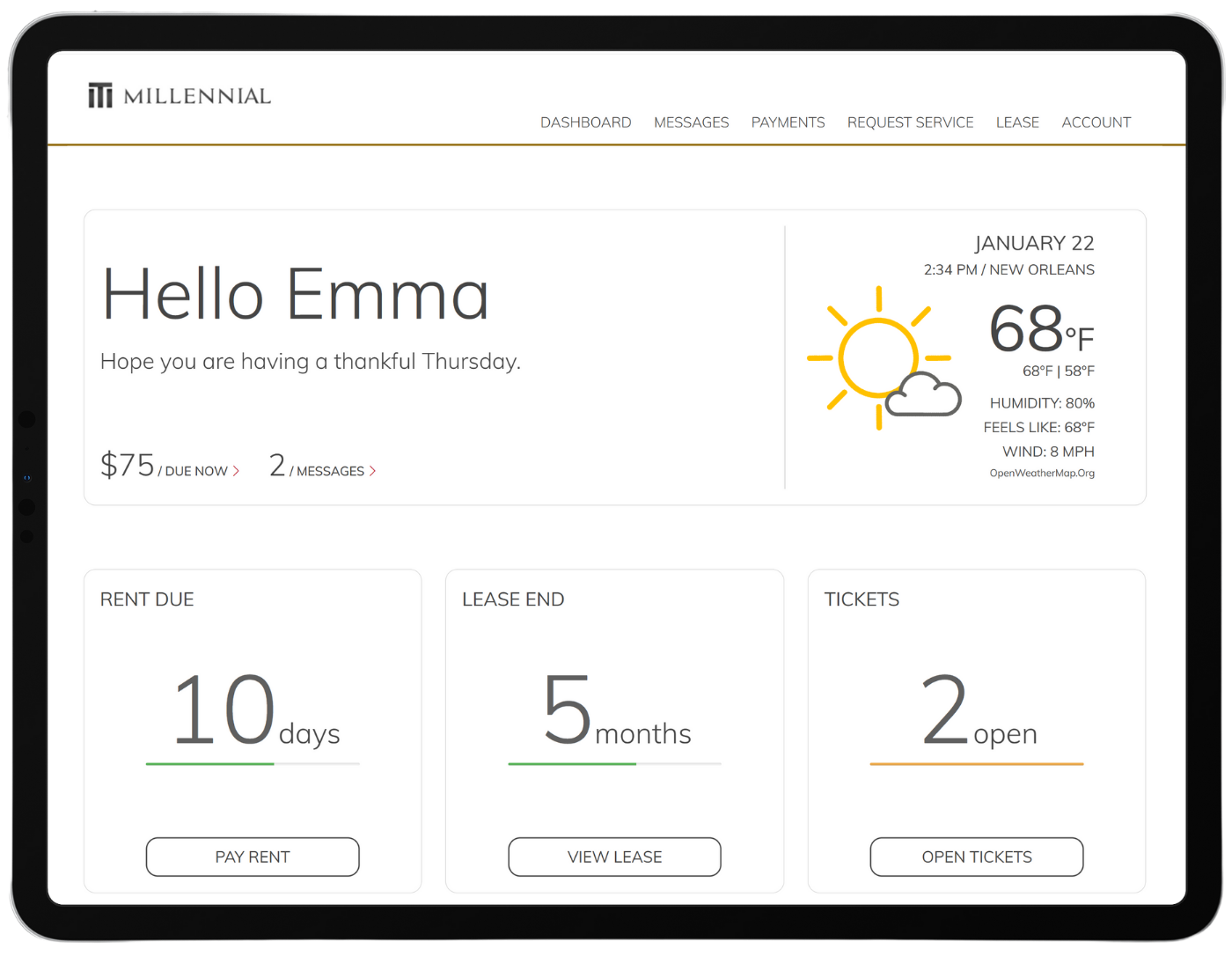This screenshot has width=1232, height=956.
Task: Open tickets via the OPEN TICKETS button
Action: click(x=976, y=856)
